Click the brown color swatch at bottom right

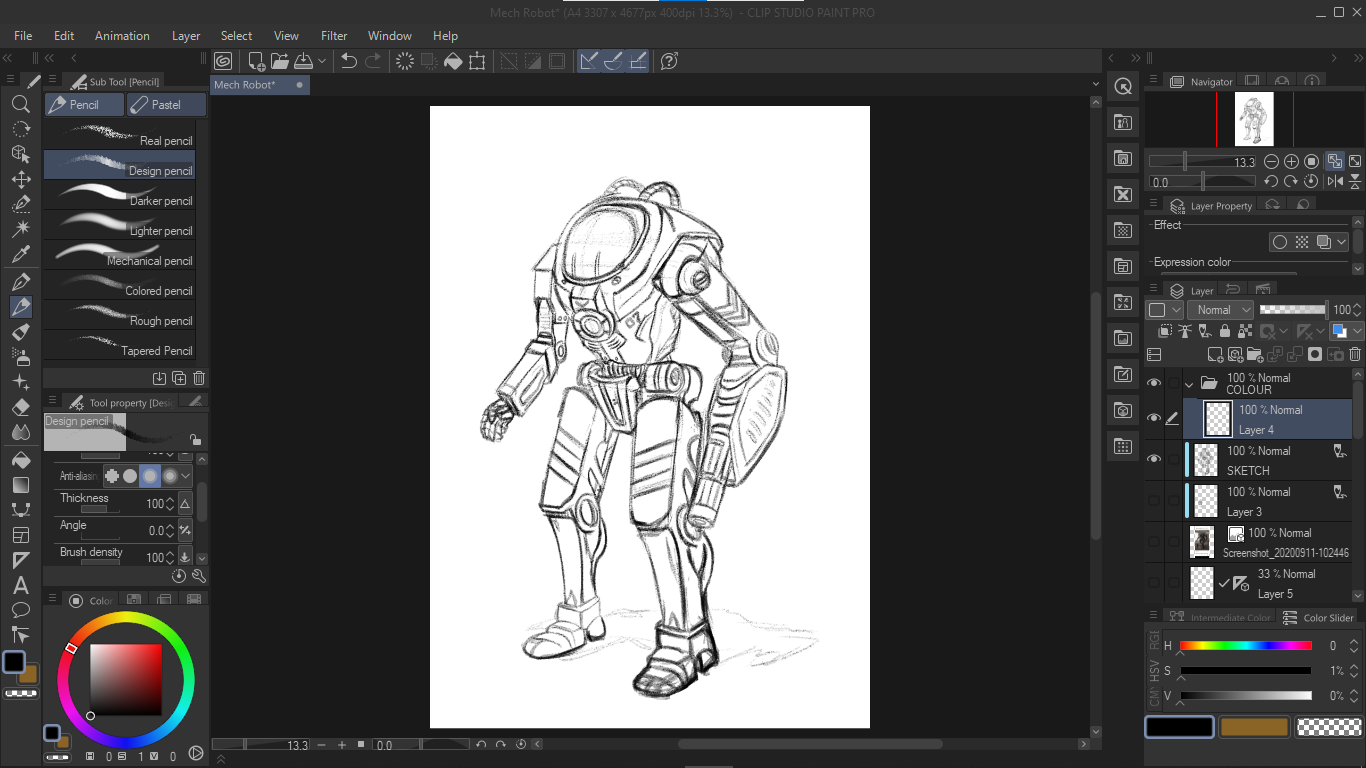pos(1254,727)
